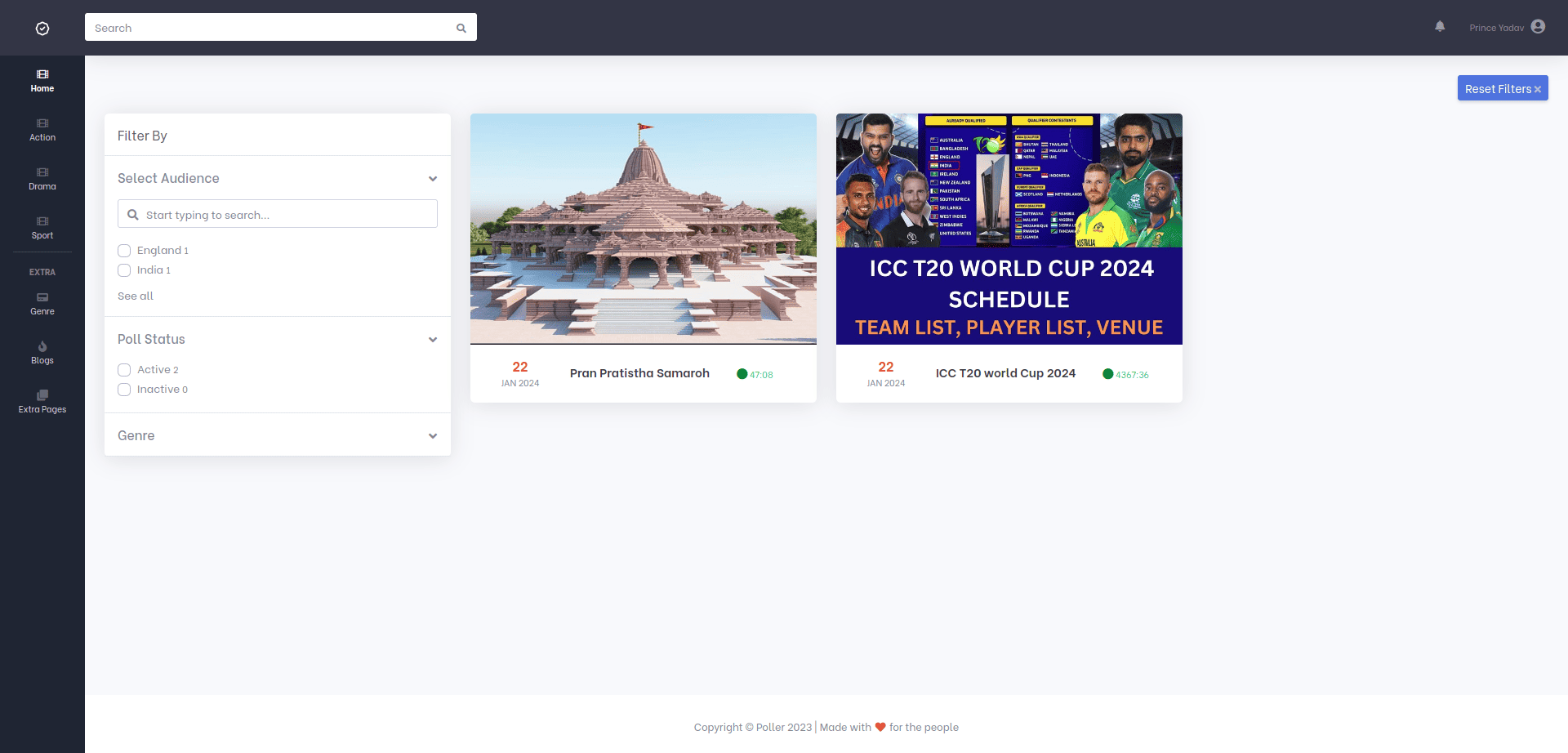Open the Home menu label
Viewport: 1568px width, 753px height.
[x=42, y=88]
